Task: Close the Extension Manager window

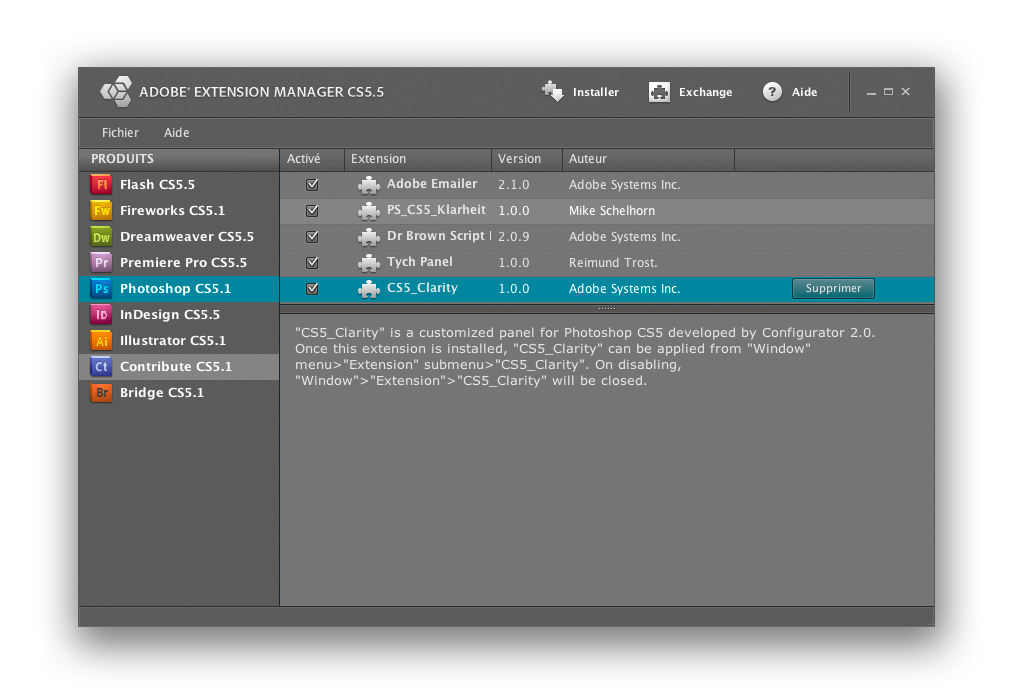Action: coord(906,92)
